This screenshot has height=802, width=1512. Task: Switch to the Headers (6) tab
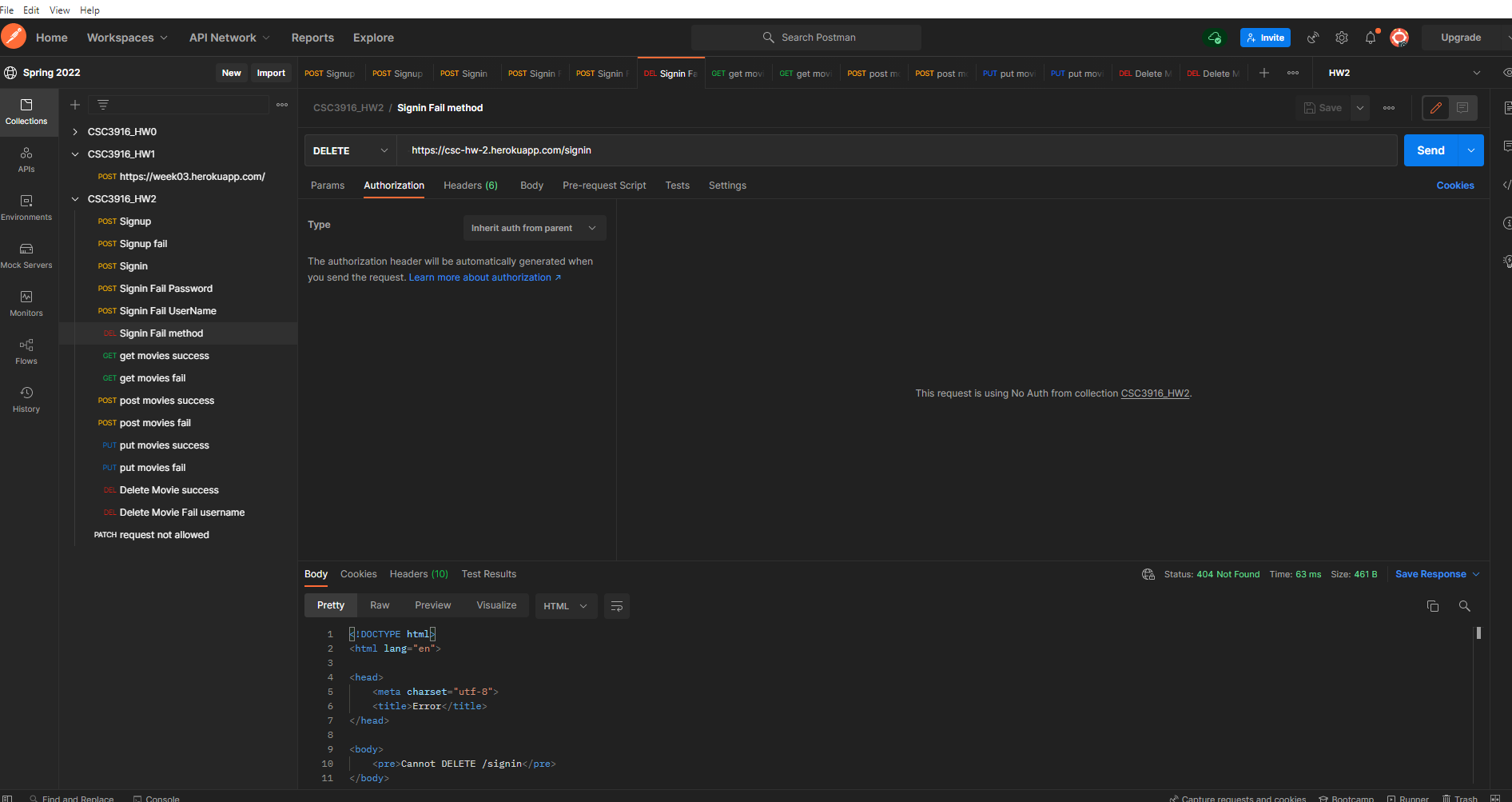pyautogui.click(x=471, y=185)
